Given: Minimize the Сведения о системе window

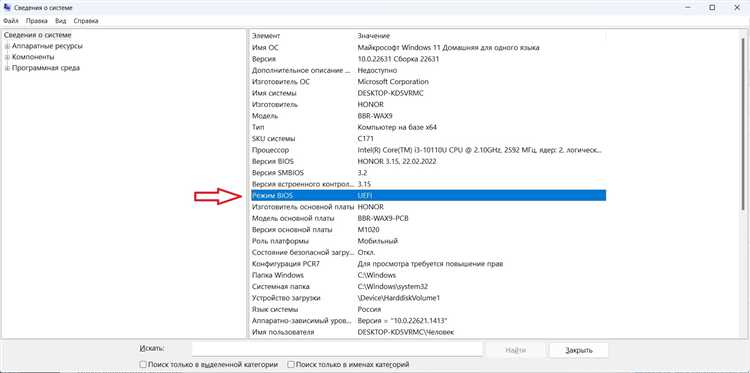Looking at the screenshot, I should point(687,8).
